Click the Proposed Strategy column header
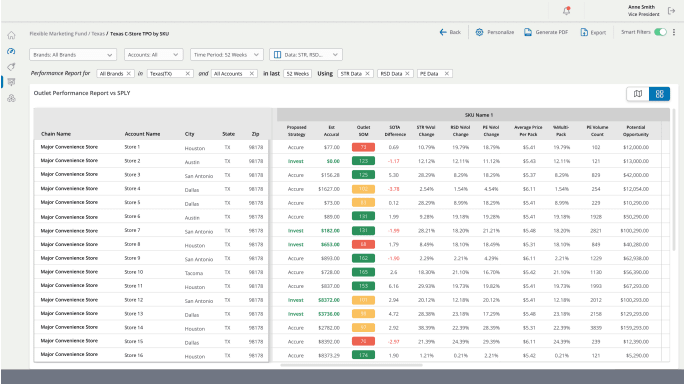This screenshot has height=384, width=684. point(297,131)
